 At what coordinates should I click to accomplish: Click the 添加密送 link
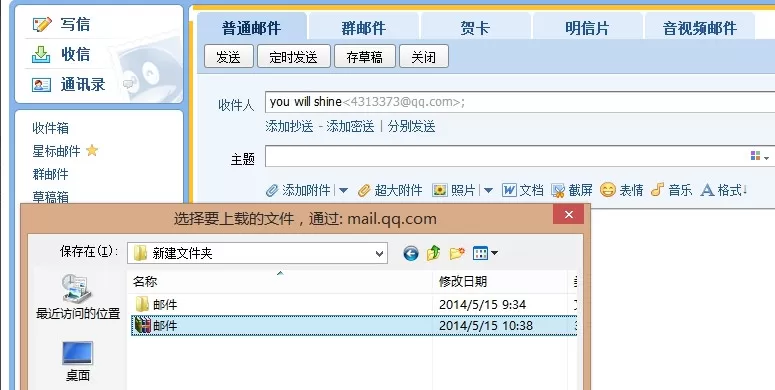coord(350,126)
